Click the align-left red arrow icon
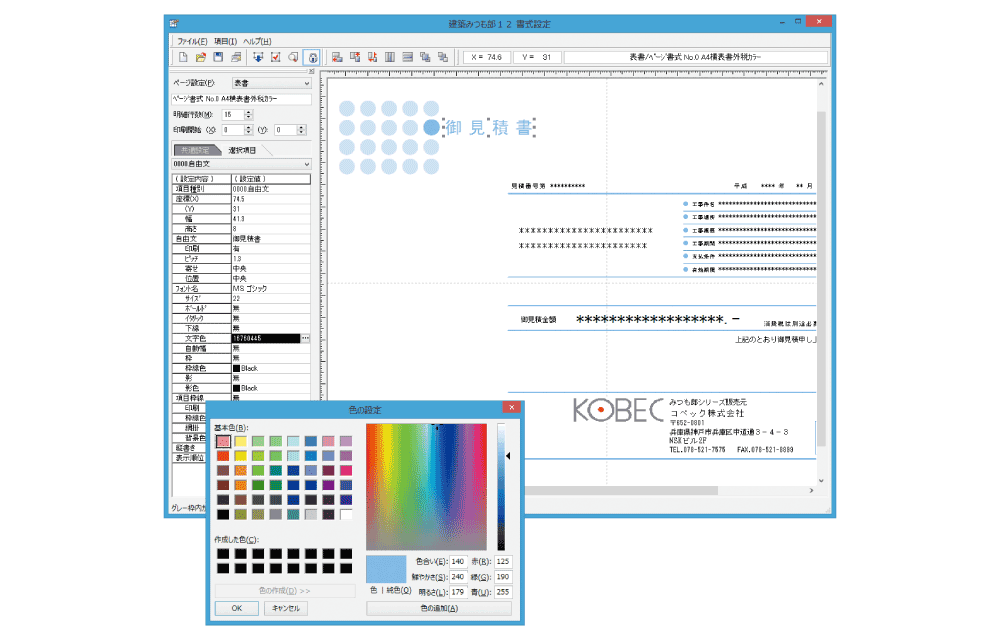Screen dimensions: 1000x640 point(337,57)
